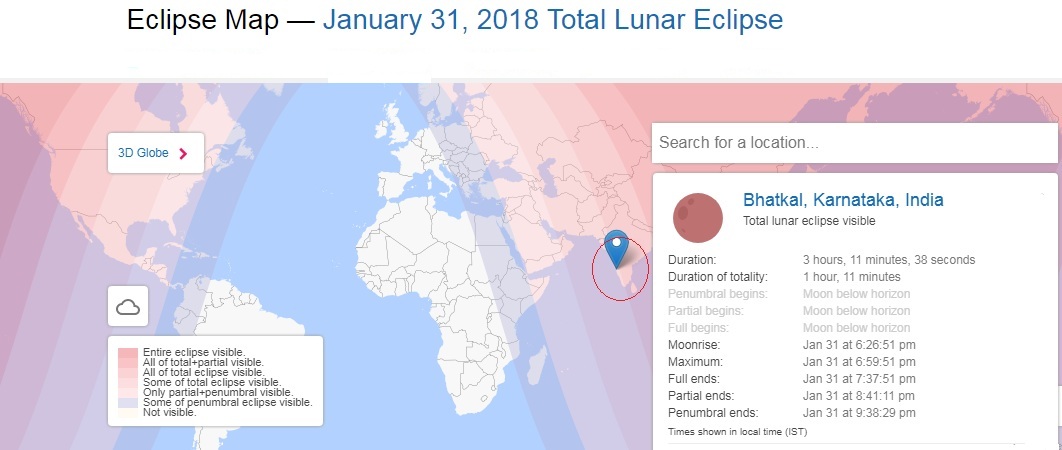The image size is (1062, 450).
Task: Click the Some of penumbral eclipse visible swatch
Action: (128, 403)
